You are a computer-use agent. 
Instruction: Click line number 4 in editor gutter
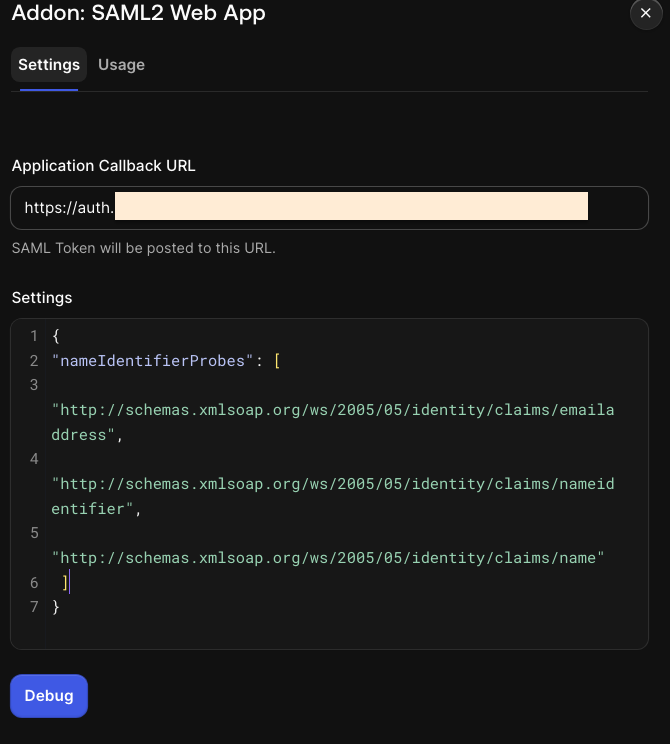[34, 459]
